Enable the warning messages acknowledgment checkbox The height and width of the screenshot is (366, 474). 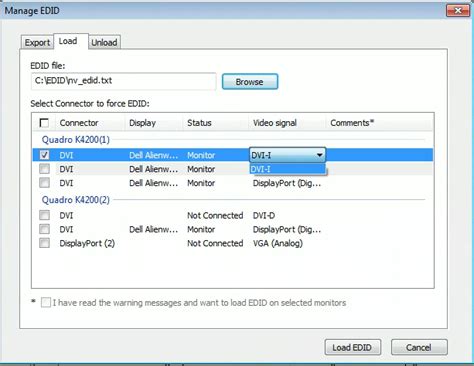coord(46,303)
